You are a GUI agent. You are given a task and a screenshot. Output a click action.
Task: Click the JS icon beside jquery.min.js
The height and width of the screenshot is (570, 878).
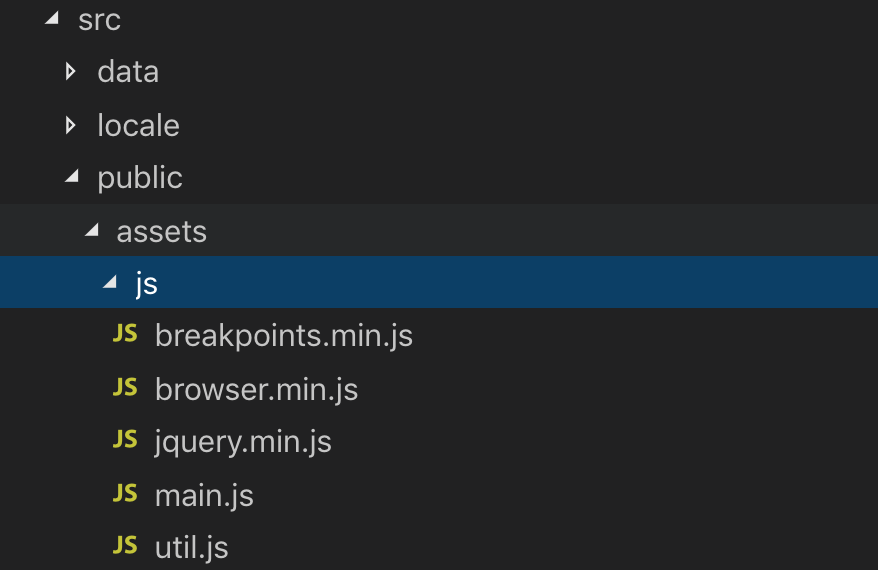click(x=125, y=440)
